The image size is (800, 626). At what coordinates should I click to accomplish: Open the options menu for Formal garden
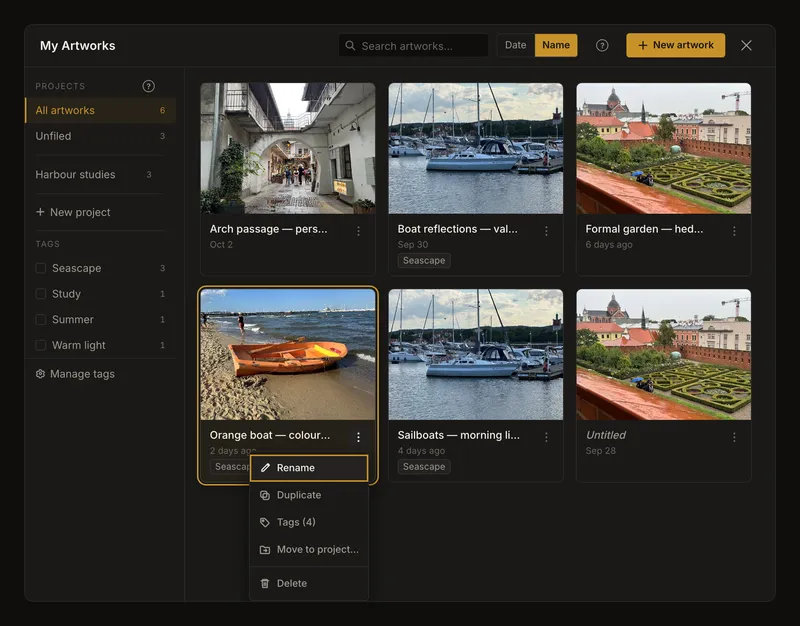tap(734, 231)
